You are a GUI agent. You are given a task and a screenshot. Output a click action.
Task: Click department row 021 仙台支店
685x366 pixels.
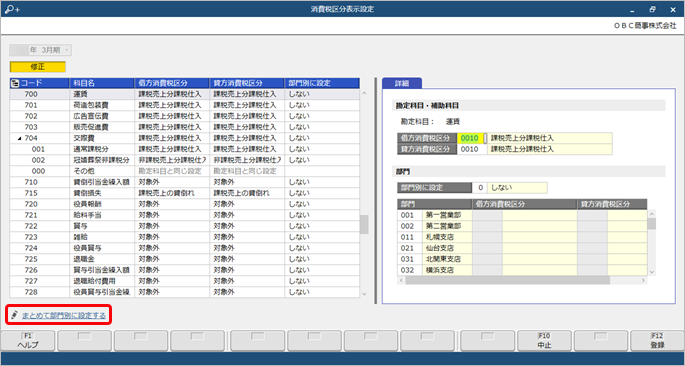tap(522, 248)
